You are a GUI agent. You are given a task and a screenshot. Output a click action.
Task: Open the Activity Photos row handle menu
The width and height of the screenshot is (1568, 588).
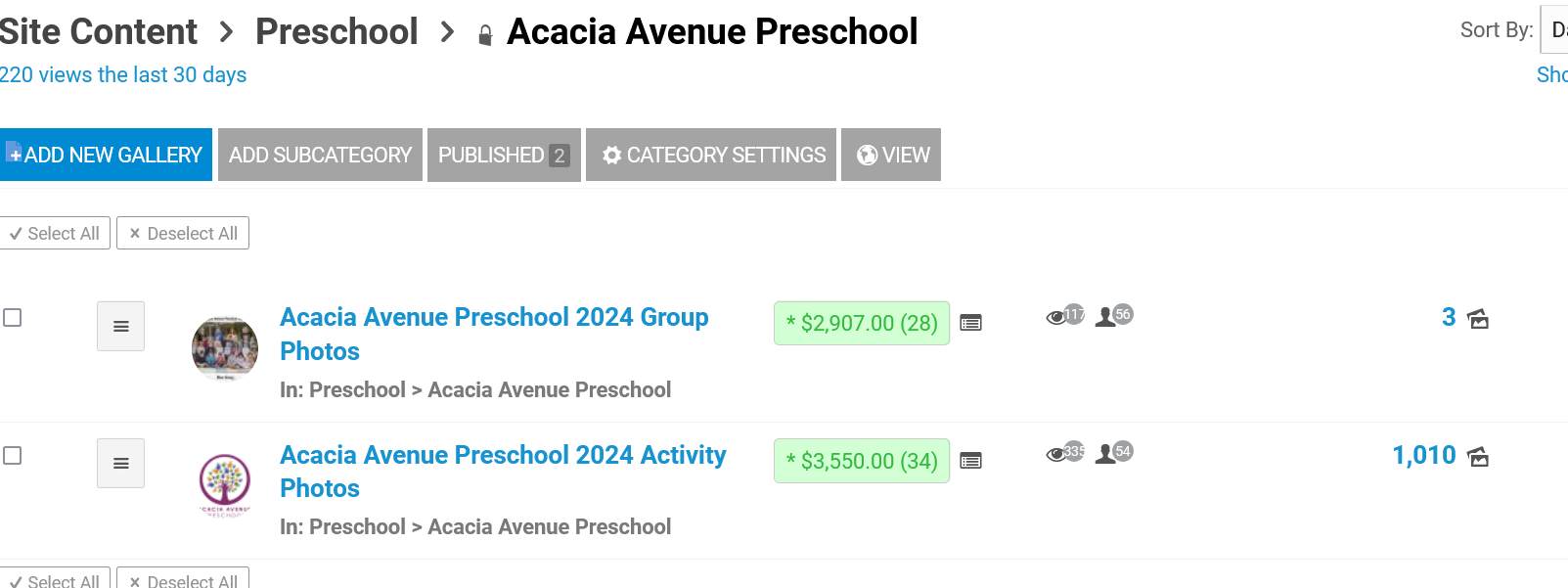click(x=121, y=463)
